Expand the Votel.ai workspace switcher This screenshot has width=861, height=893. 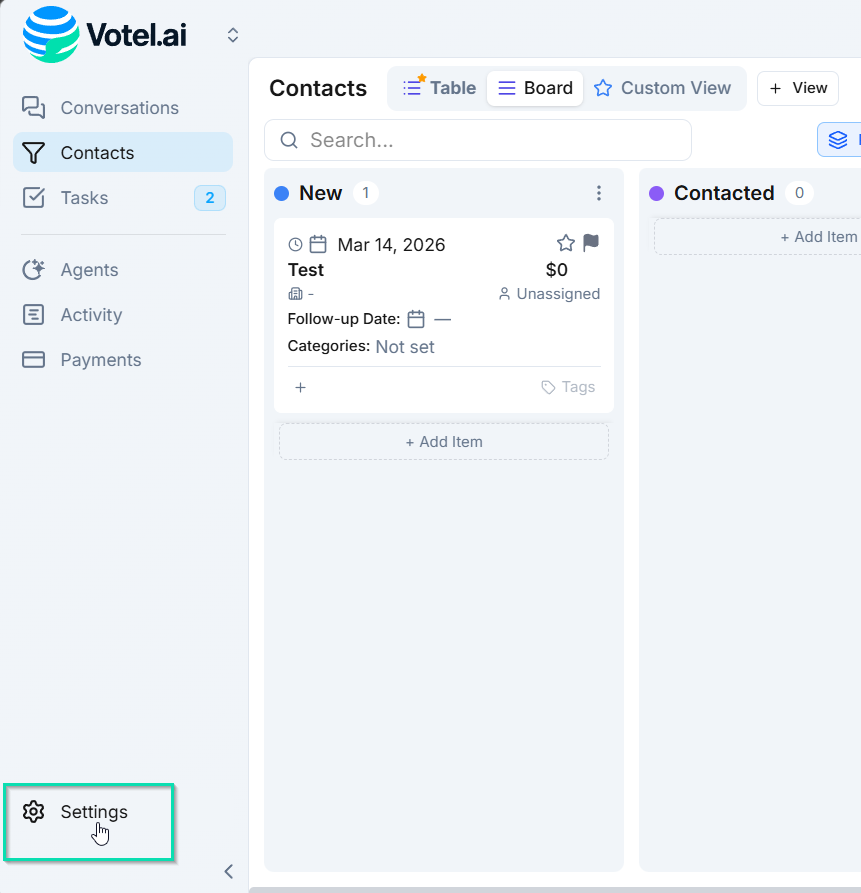[x=233, y=36]
